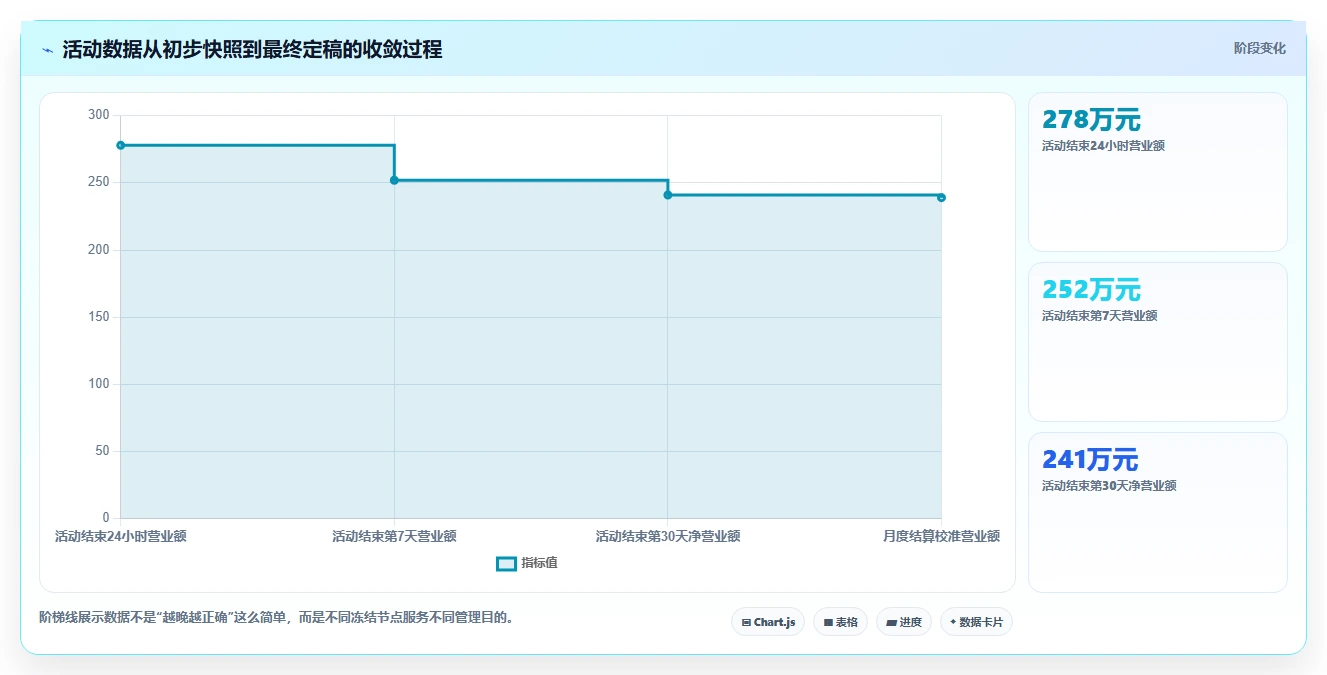Click the 278万元 data card
1327x675 pixels.
pyautogui.click(x=1158, y=172)
